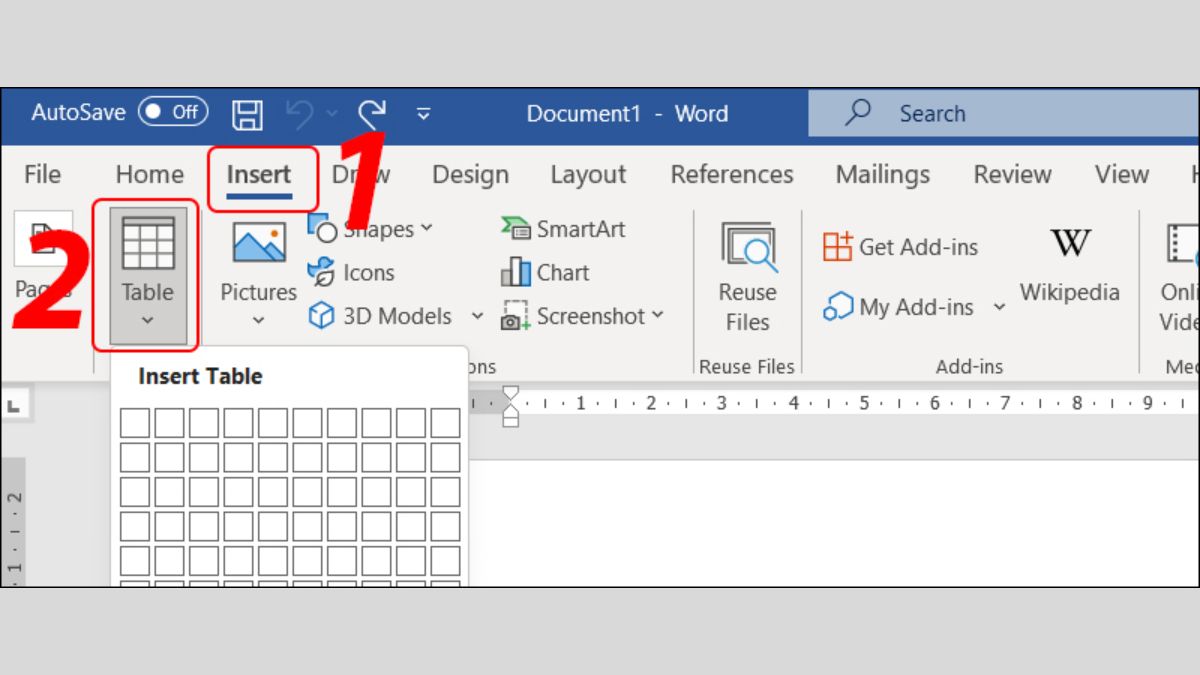1200x675 pixels.
Task: Open the Screenshot dropdown menu
Action: [x=657, y=316]
